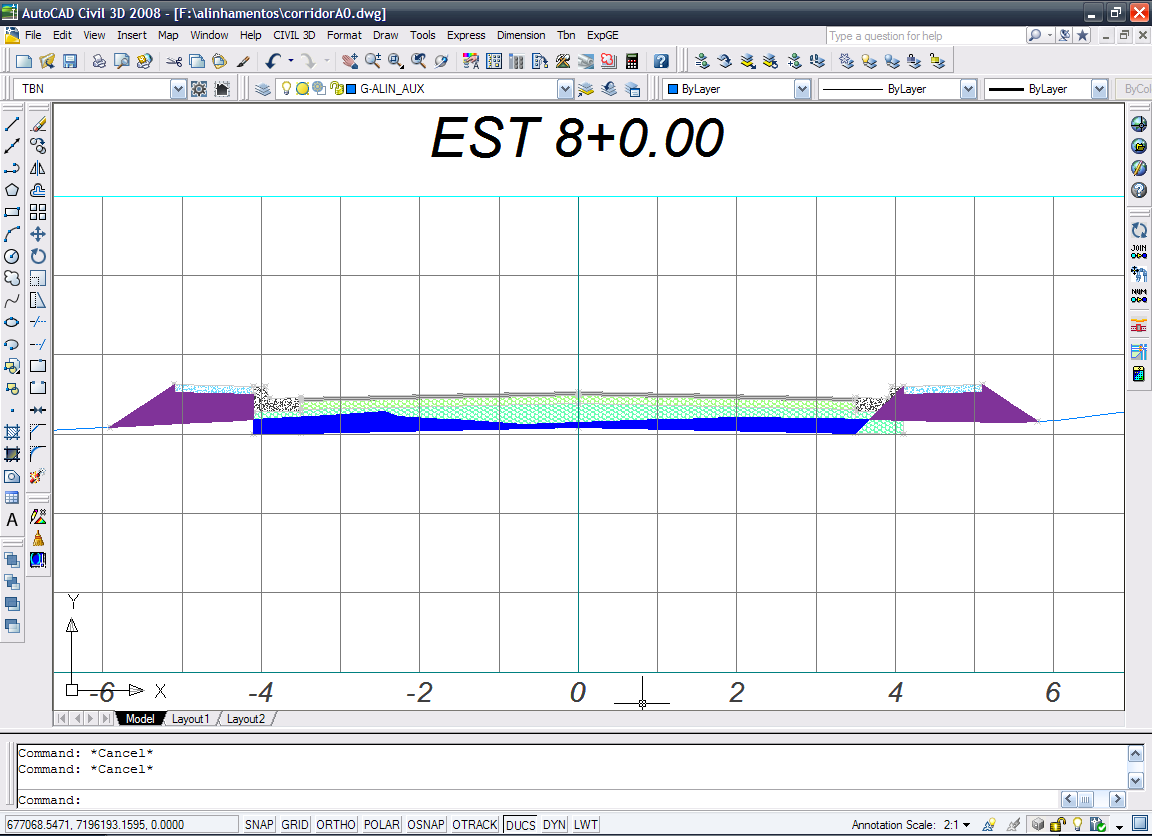Toggle GRID display
This screenshot has height=836, width=1152.
(x=295, y=824)
